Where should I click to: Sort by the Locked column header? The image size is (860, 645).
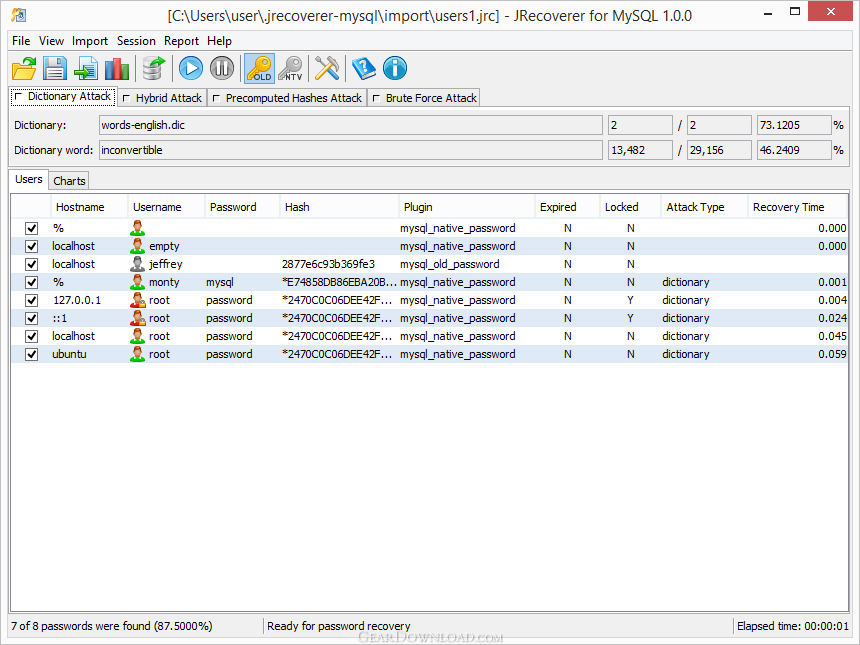[x=630, y=207]
